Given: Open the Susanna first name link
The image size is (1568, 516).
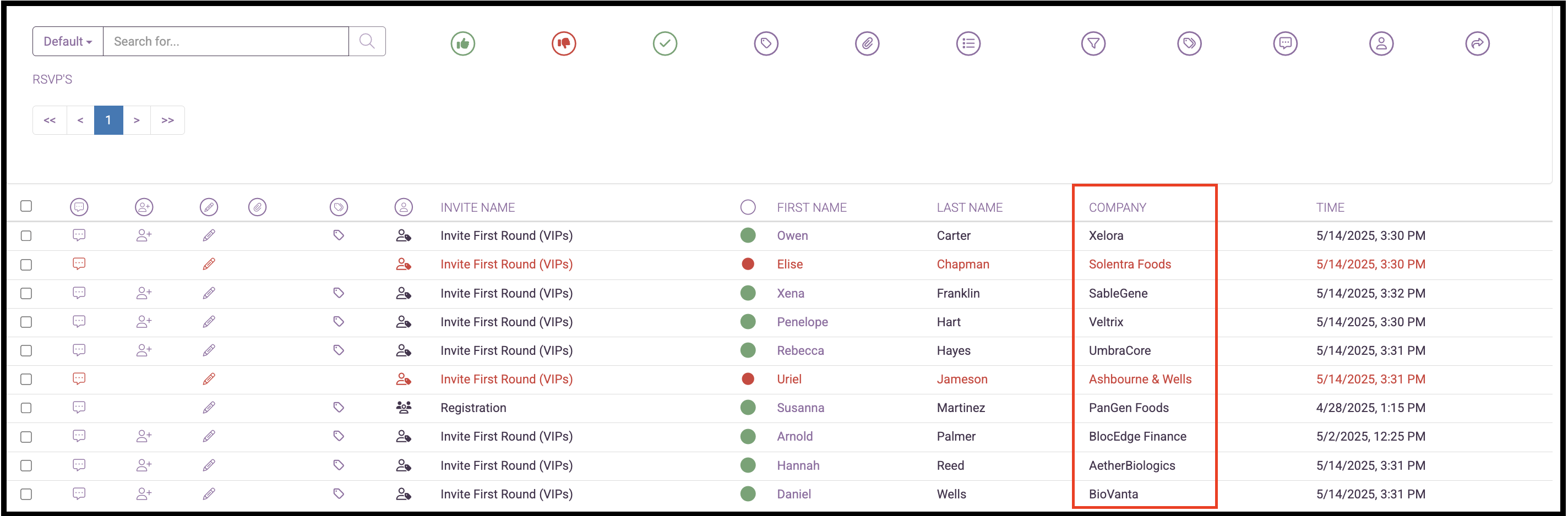Looking at the screenshot, I should 801,408.
